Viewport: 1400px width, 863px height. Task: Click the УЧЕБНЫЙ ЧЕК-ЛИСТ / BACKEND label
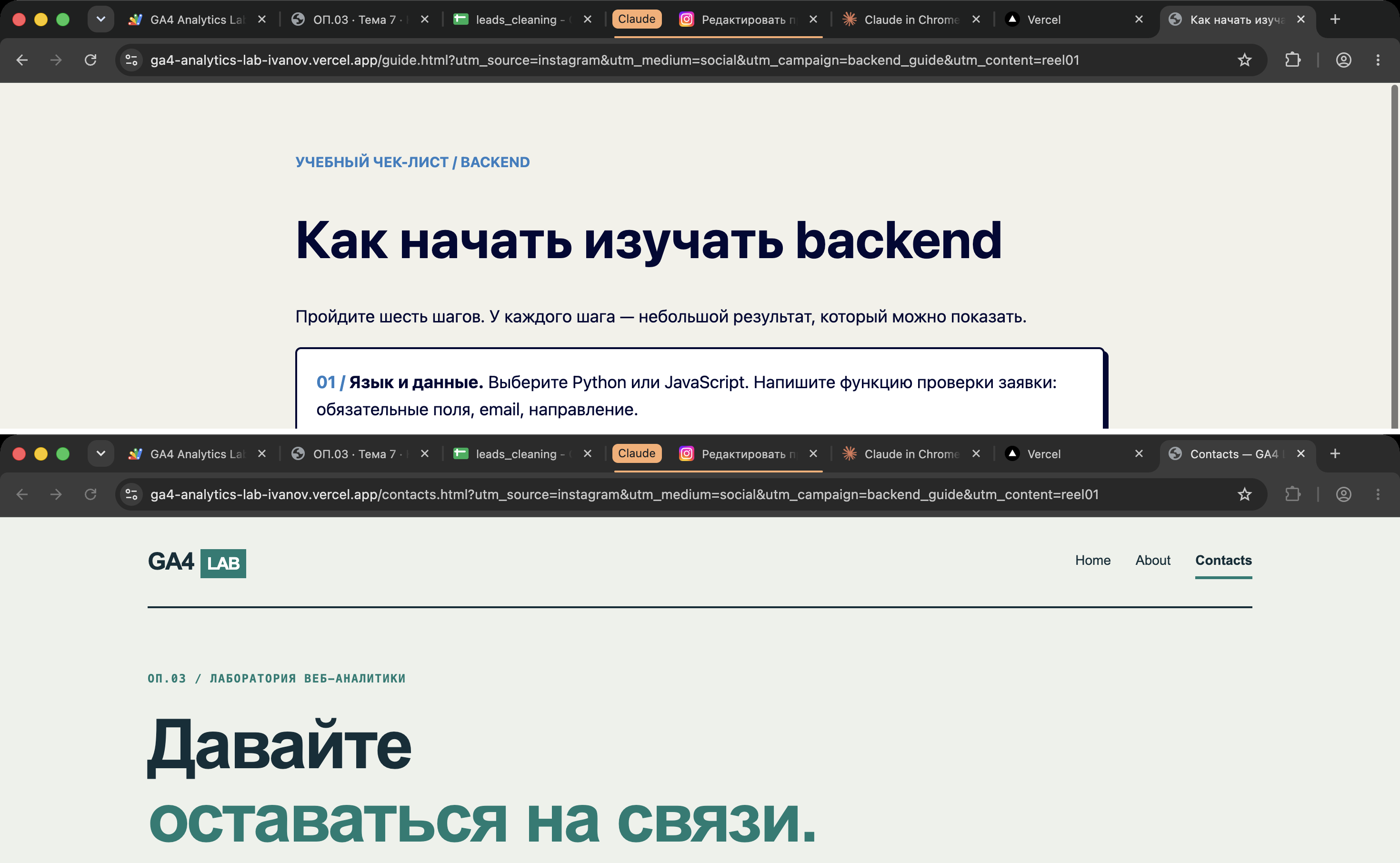[x=412, y=162]
